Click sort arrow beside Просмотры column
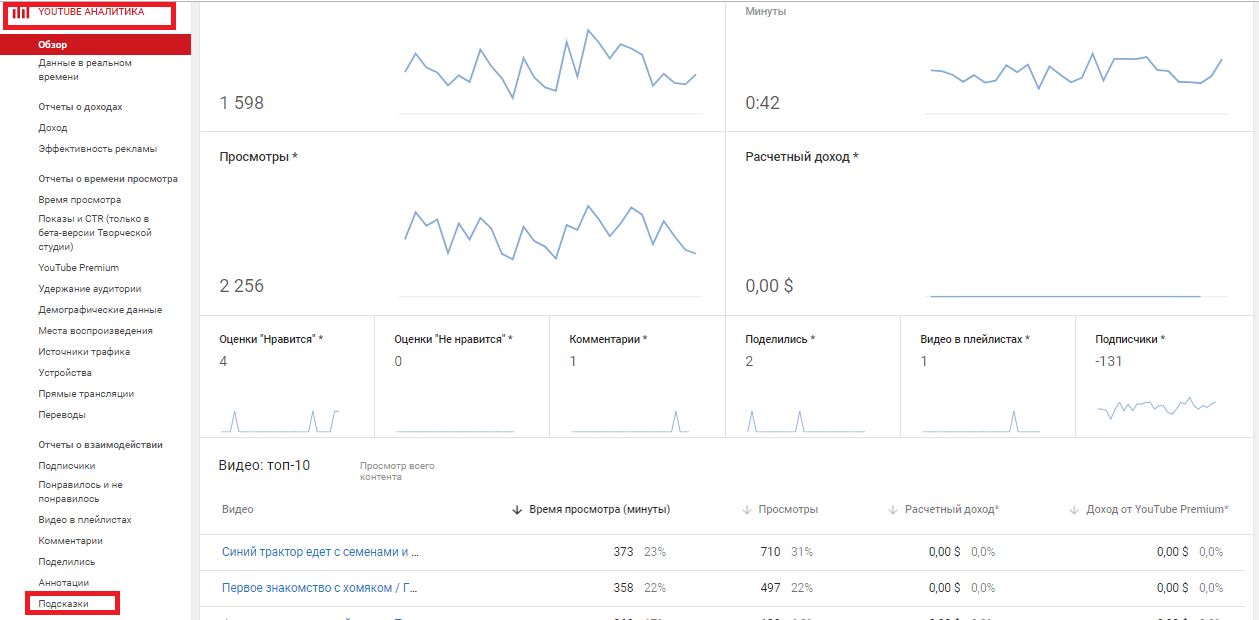 [746, 510]
